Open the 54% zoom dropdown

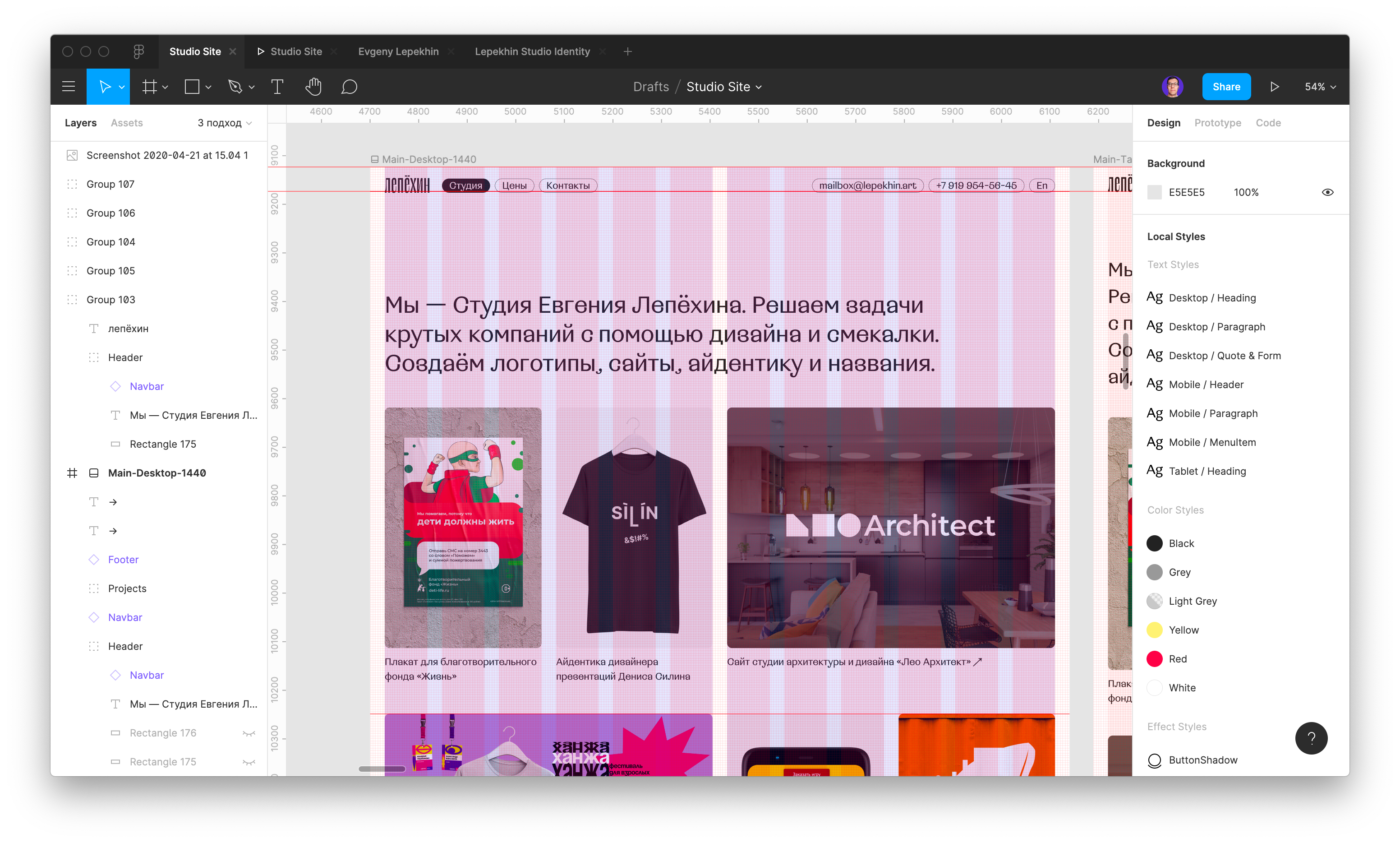[x=1321, y=87]
